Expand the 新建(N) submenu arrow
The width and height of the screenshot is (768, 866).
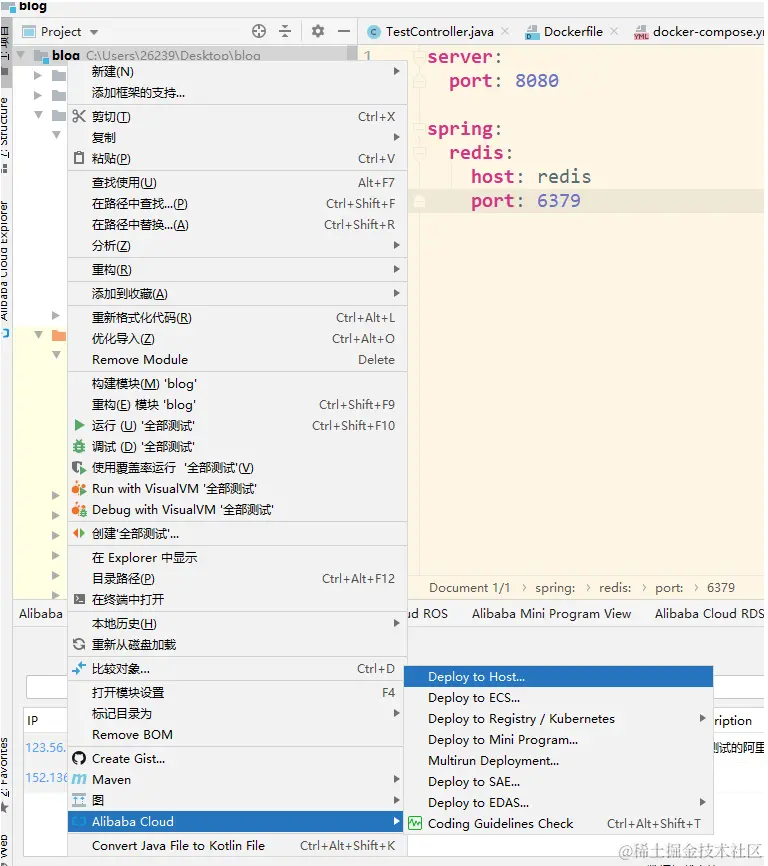tap(396, 71)
